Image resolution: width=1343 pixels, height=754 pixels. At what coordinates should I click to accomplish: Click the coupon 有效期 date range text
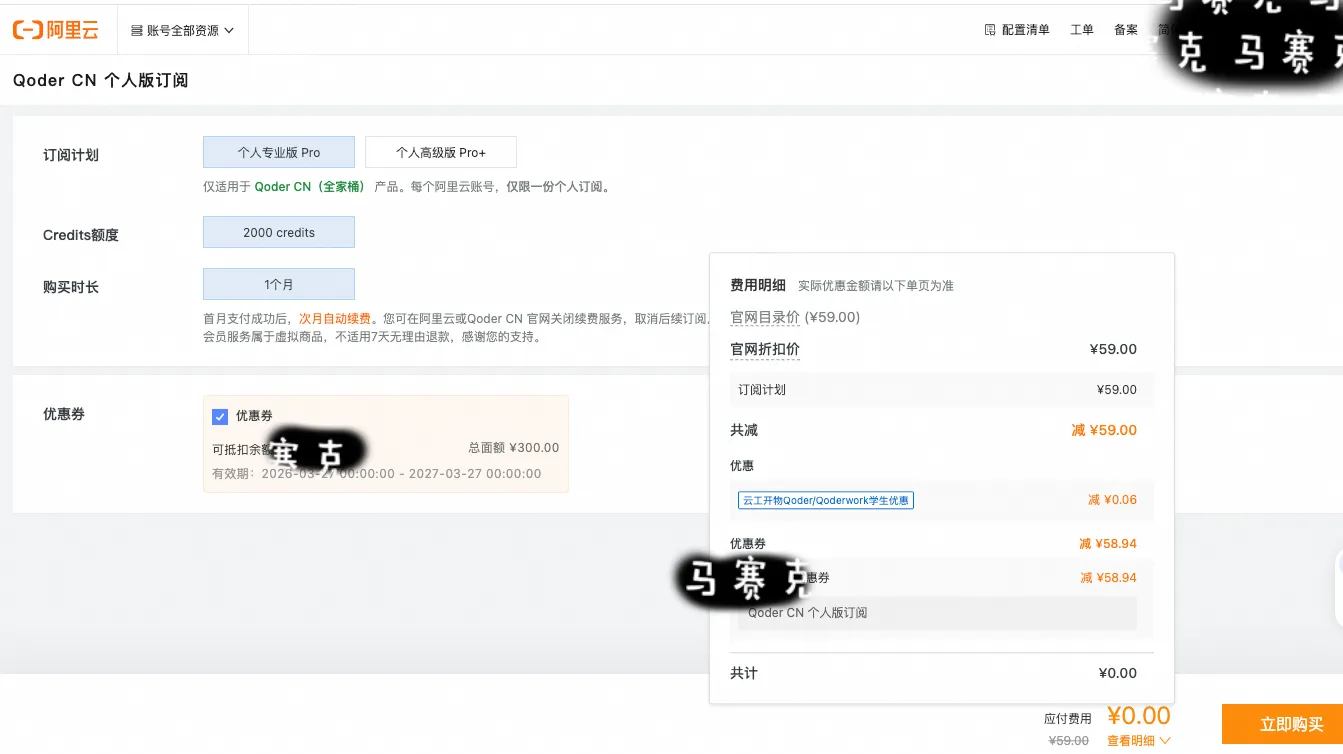[x=377, y=474]
